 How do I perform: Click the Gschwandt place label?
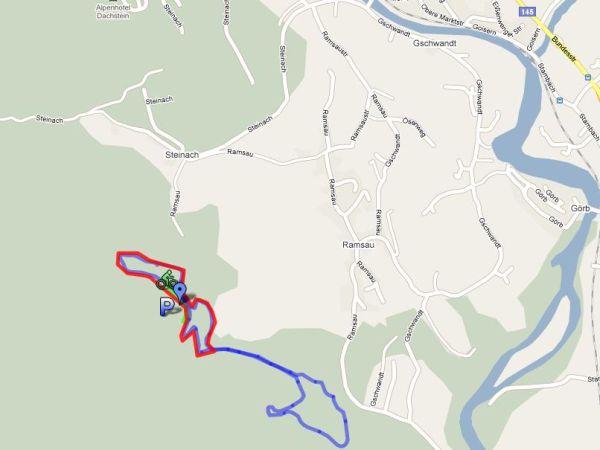coord(434,44)
